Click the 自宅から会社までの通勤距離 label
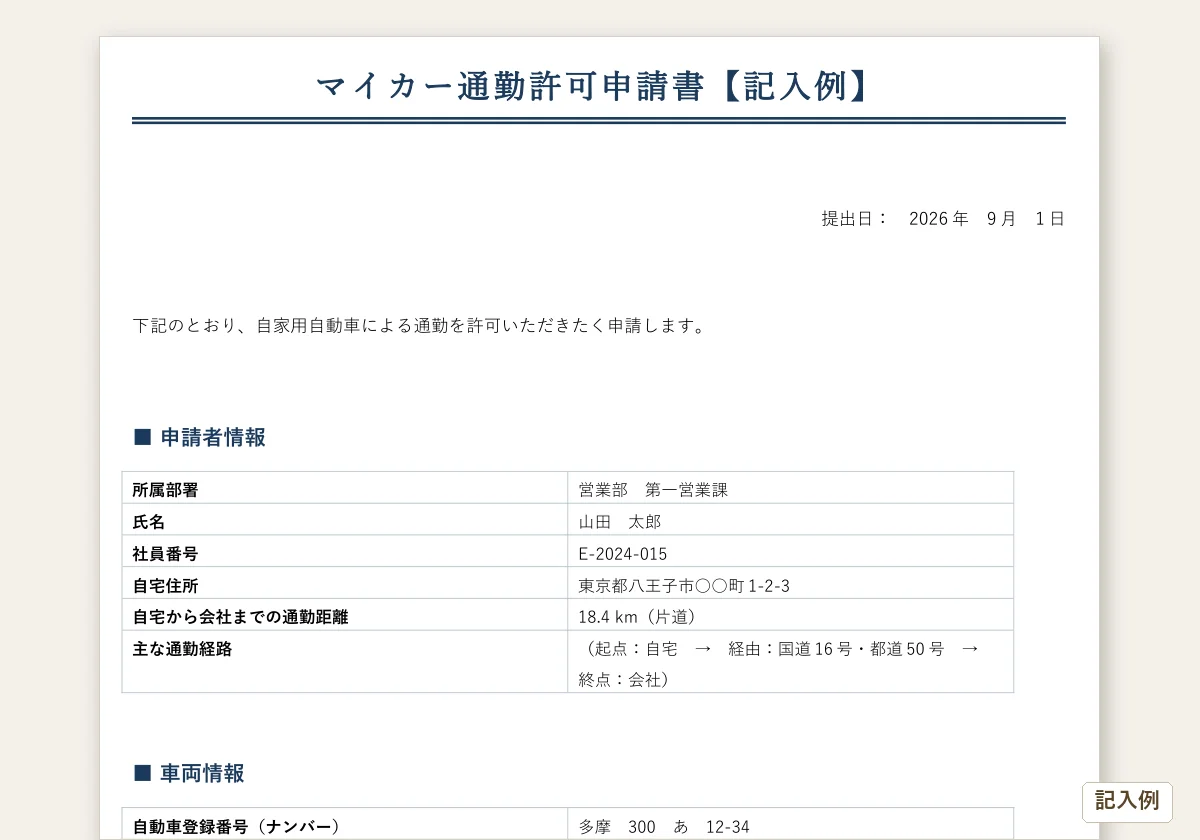 pos(241,617)
